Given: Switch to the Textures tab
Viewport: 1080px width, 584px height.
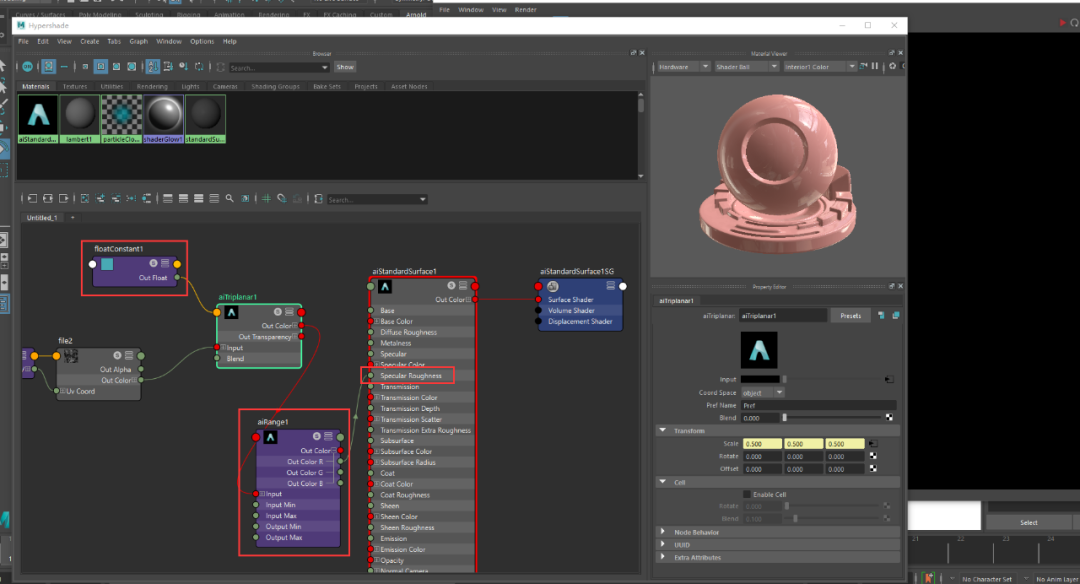Looking at the screenshot, I should point(75,87).
